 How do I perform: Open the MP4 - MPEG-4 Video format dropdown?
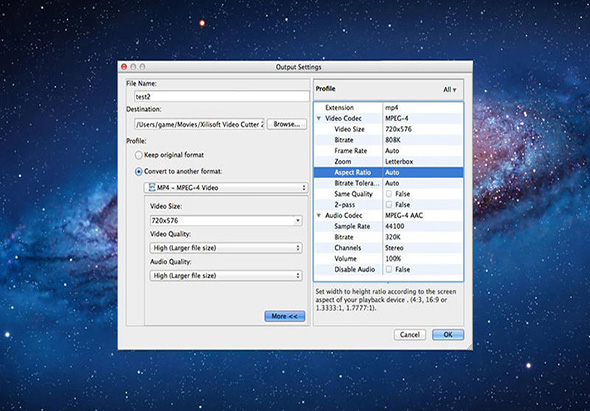pyautogui.click(x=226, y=187)
